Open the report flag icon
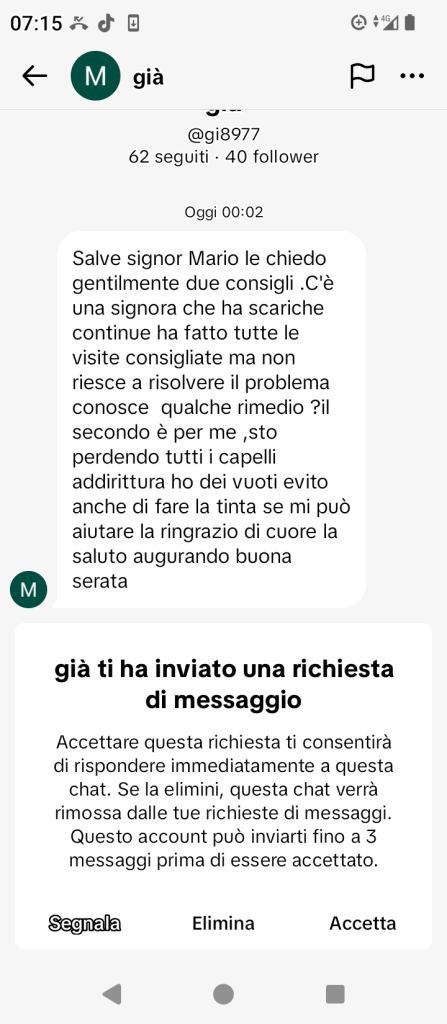447x1024 pixels. (362, 76)
